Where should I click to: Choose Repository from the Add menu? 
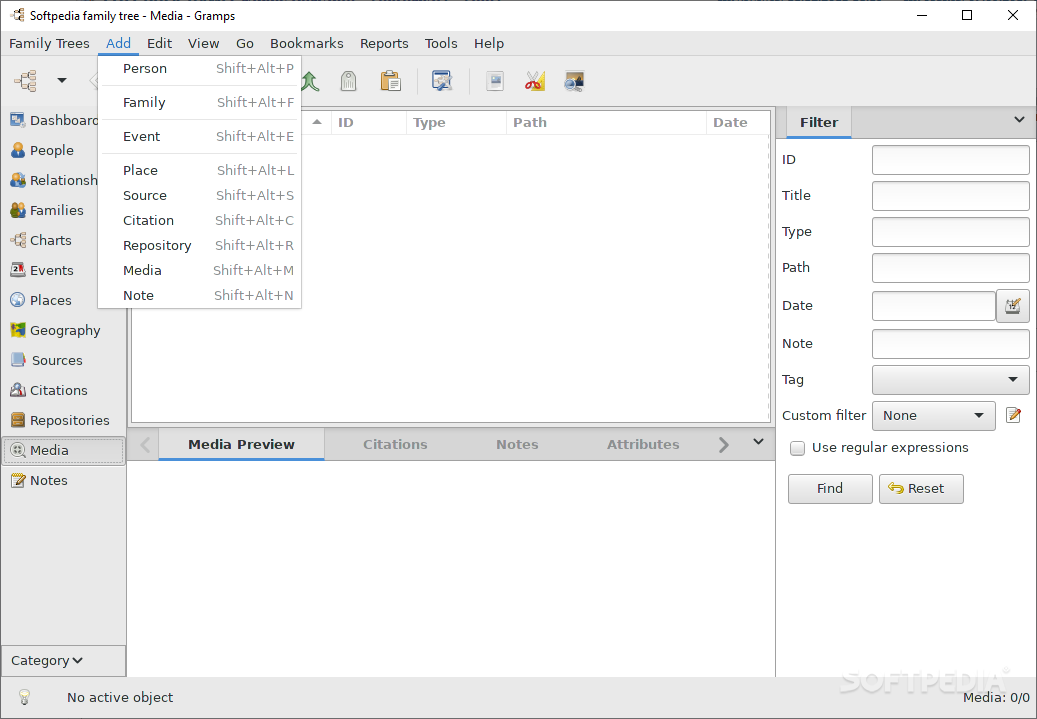200,245
